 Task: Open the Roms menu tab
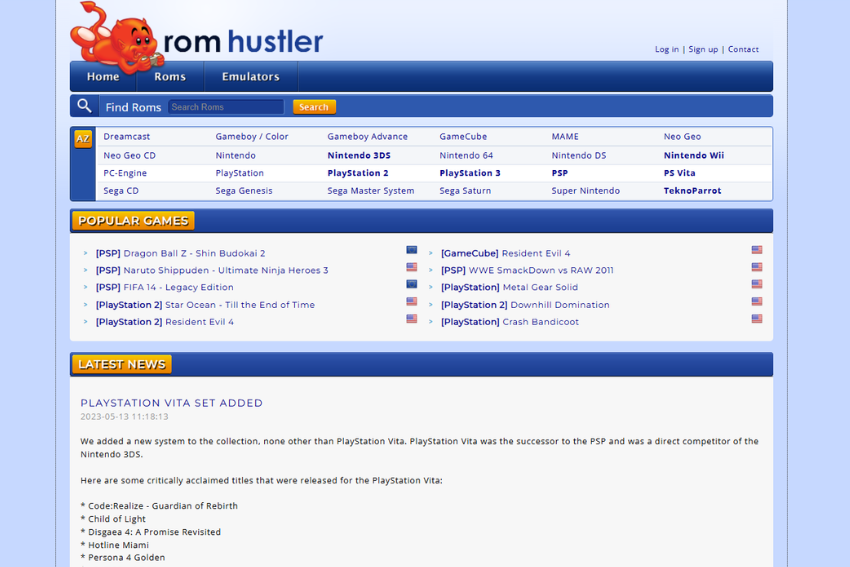coord(170,76)
